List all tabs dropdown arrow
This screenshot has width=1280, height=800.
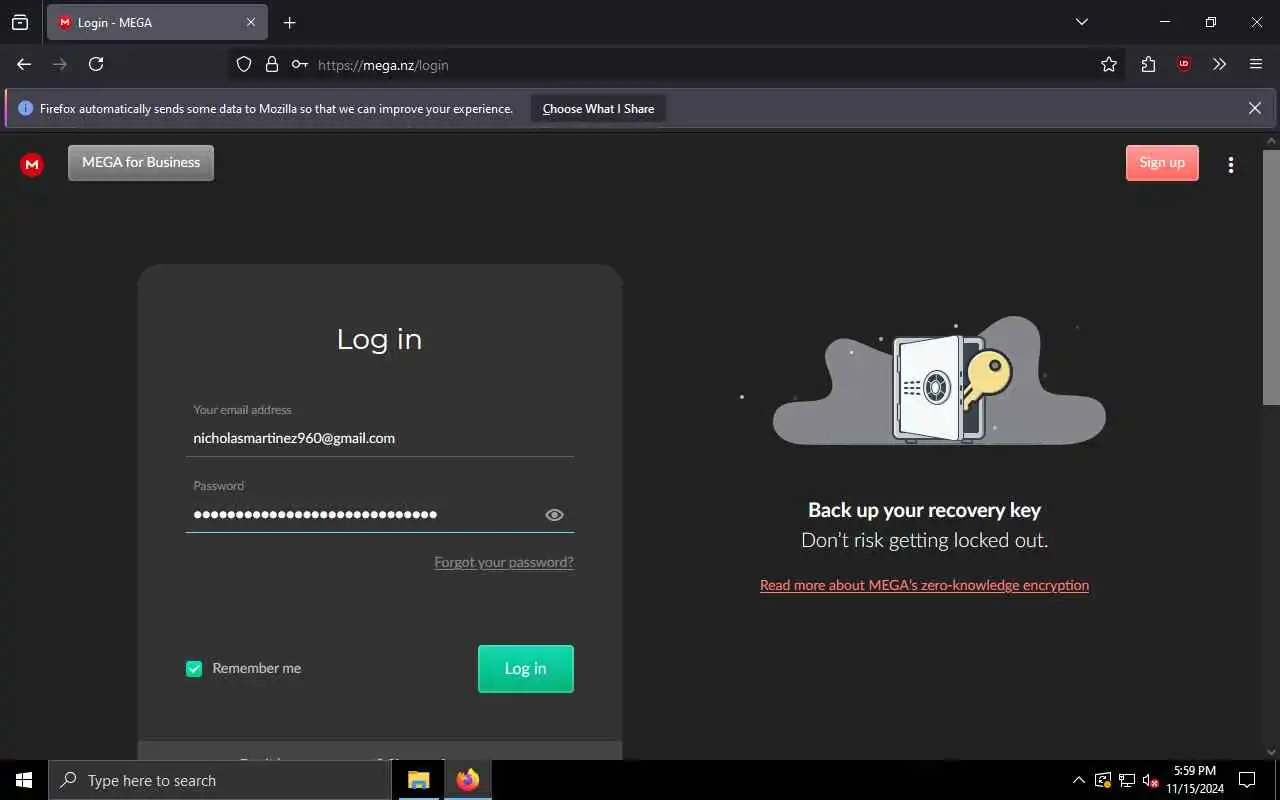click(x=1081, y=22)
